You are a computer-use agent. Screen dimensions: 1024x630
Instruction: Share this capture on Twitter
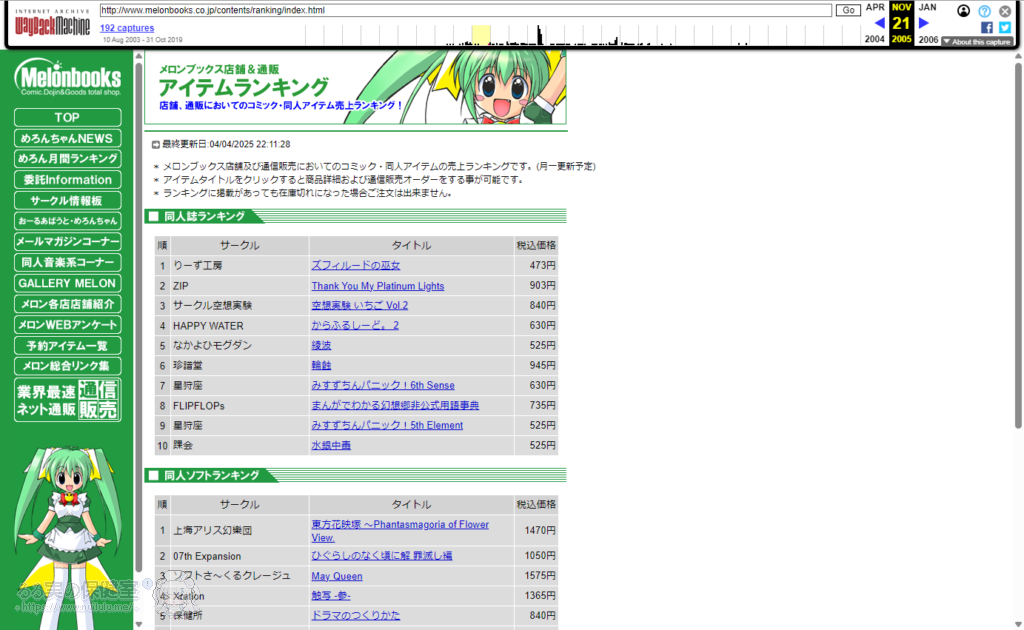coord(1004,28)
